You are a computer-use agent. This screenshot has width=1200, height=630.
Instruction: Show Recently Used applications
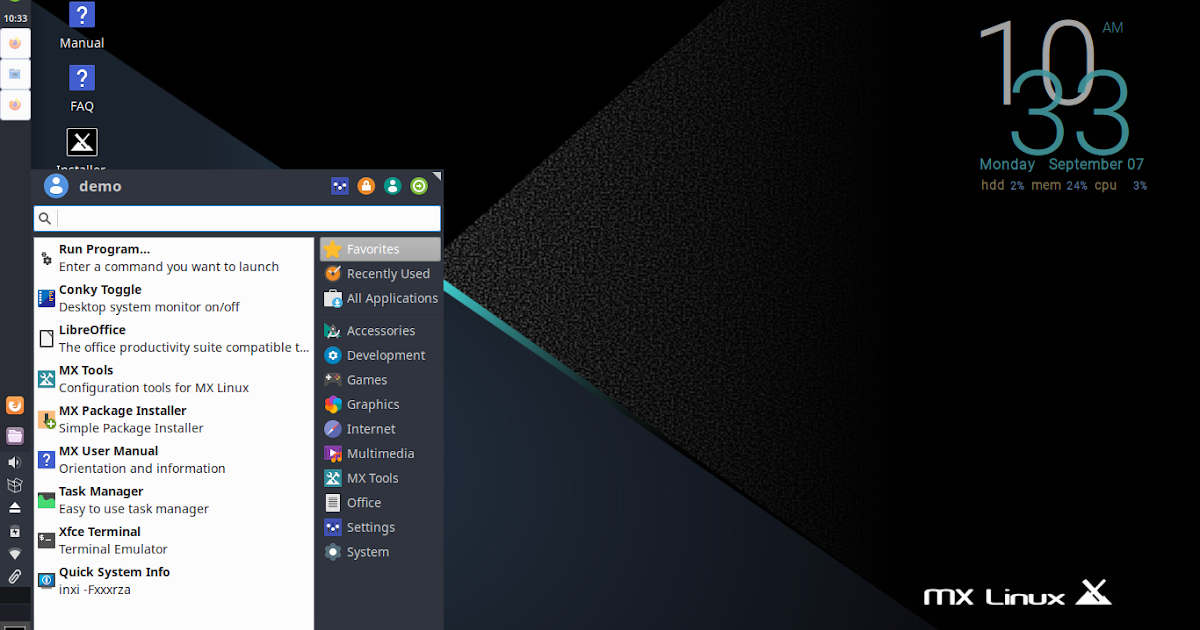pyautogui.click(x=380, y=274)
